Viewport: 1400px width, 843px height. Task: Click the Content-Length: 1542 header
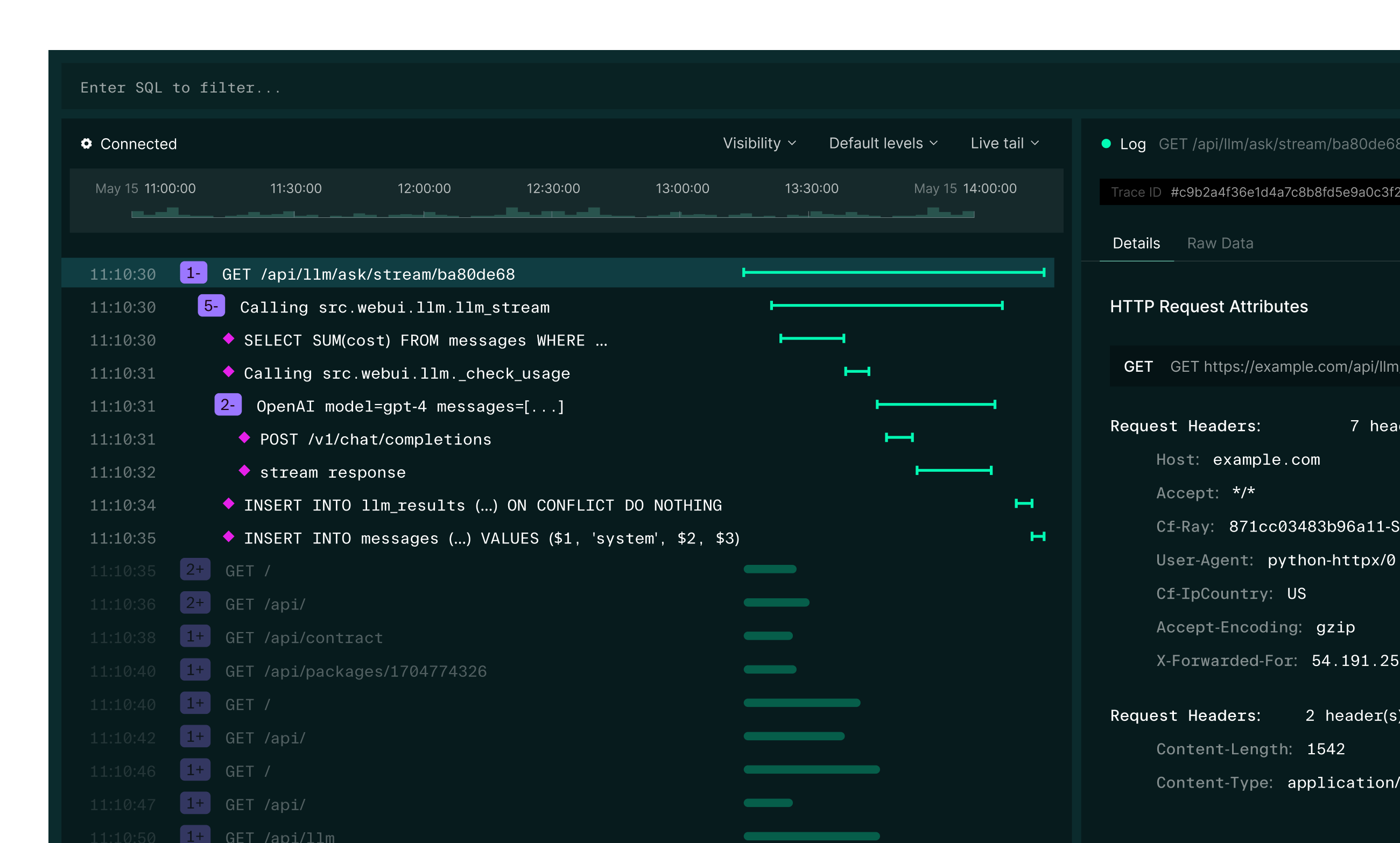click(1250, 749)
